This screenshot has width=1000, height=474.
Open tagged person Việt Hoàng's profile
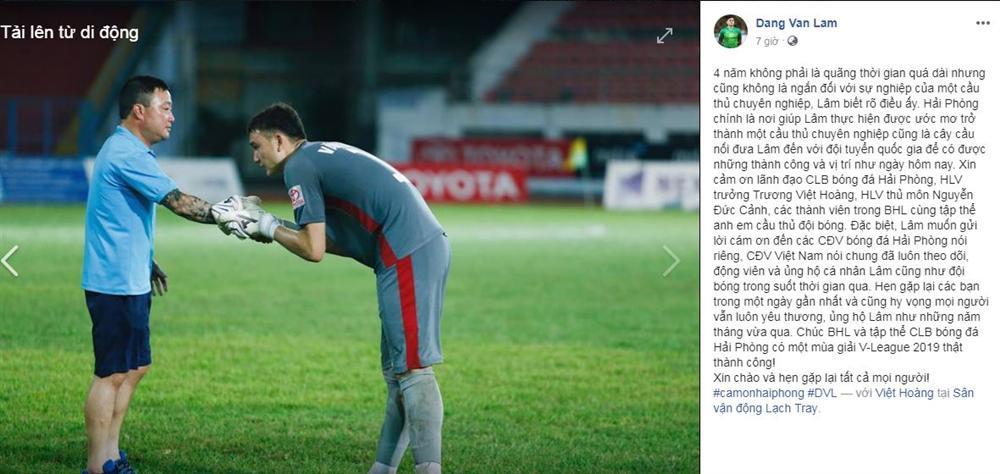[904, 394]
